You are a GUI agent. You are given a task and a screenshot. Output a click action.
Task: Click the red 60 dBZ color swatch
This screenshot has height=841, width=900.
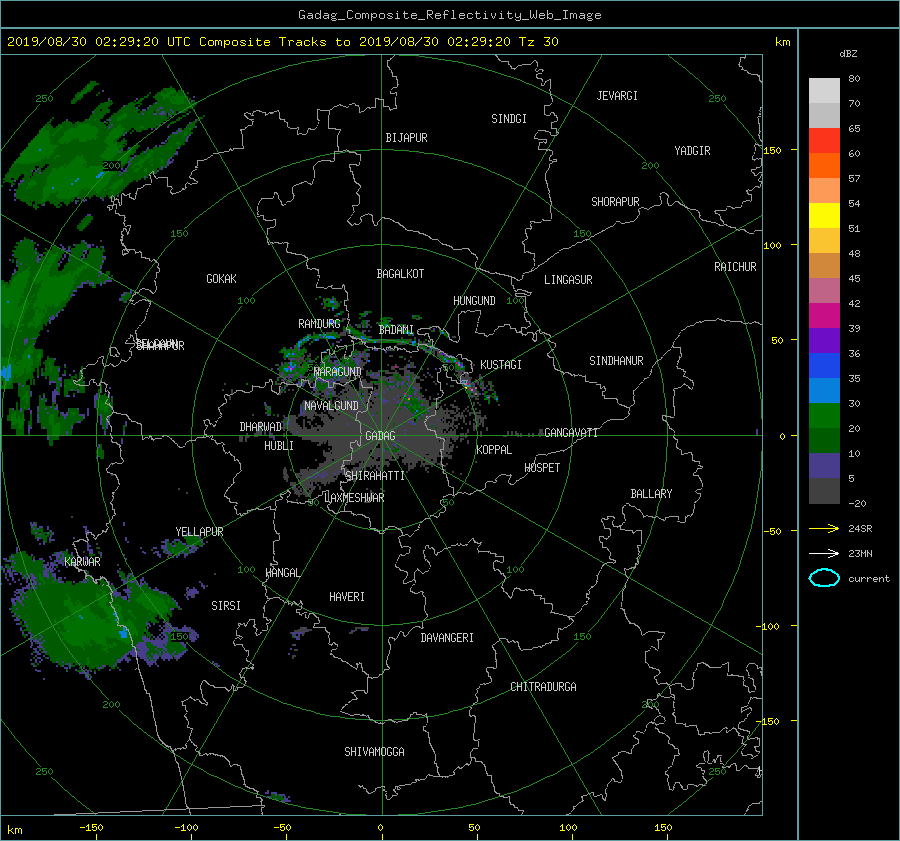tap(824, 141)
